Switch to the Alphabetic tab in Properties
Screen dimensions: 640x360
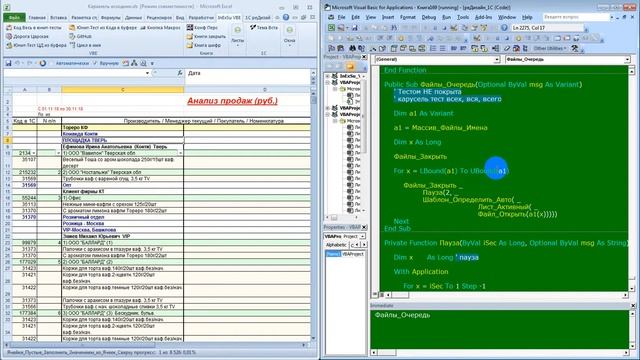click(x=336, y=245)
